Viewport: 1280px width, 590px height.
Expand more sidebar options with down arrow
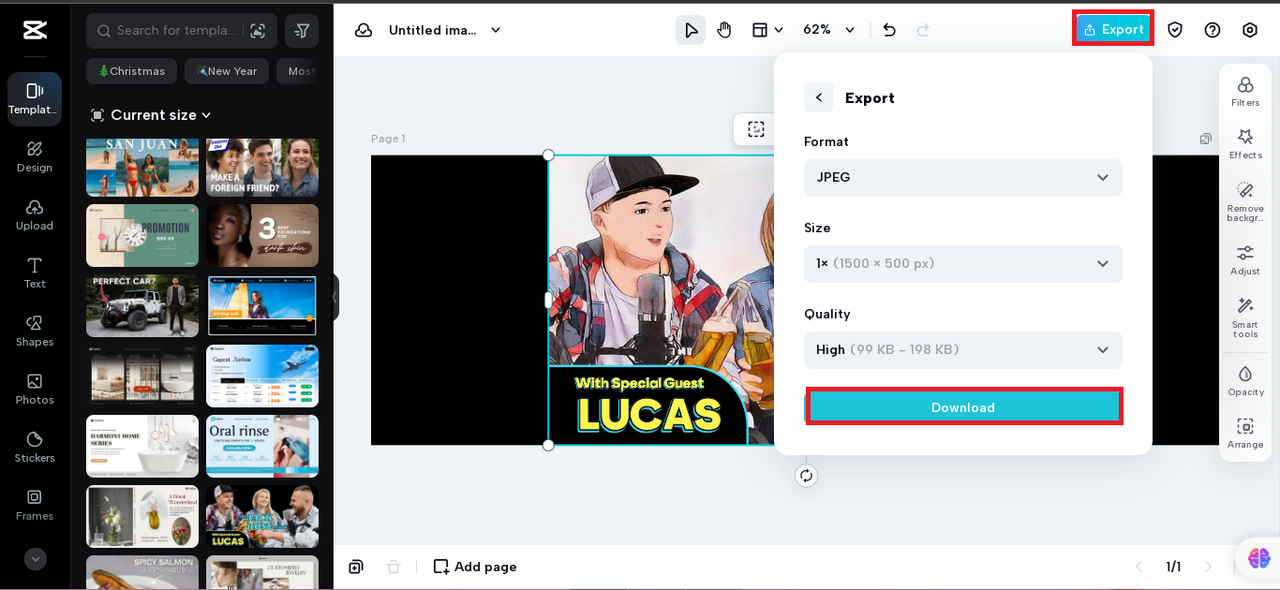tap(35, 559)
